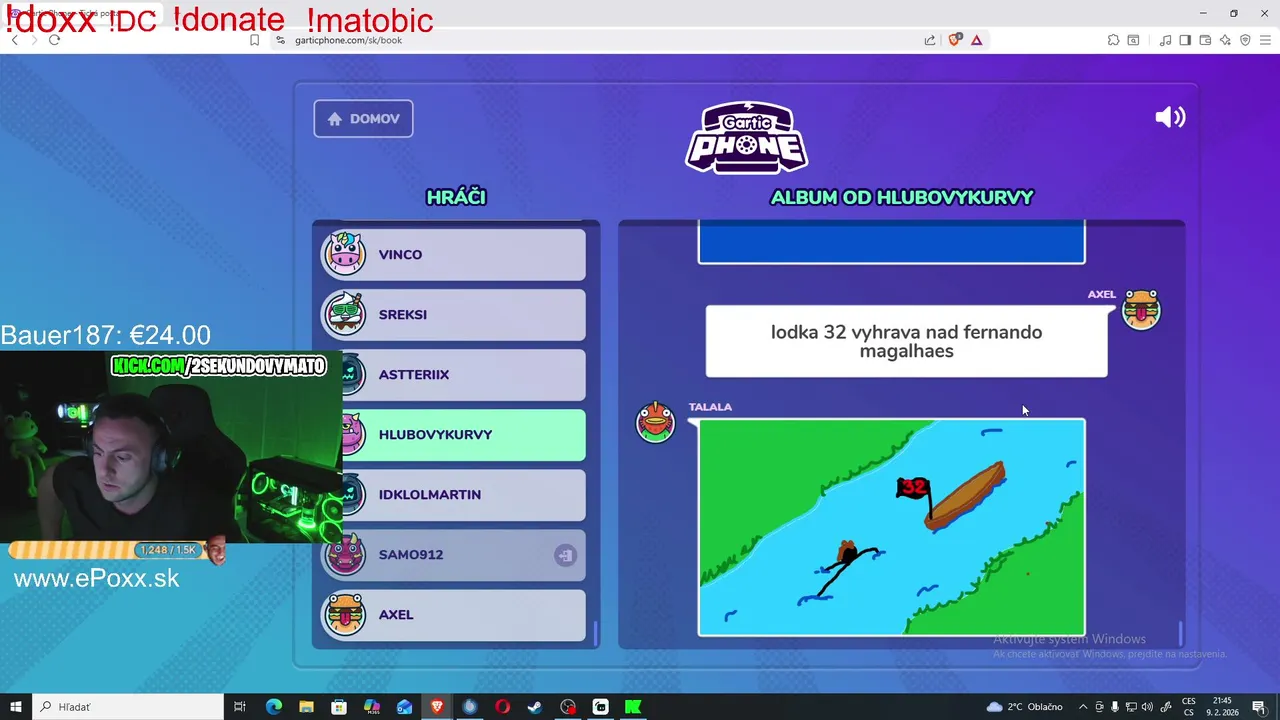Click TALALA's fish avatar in the album
1280x720 pixels.
click(x=656, y=422)
